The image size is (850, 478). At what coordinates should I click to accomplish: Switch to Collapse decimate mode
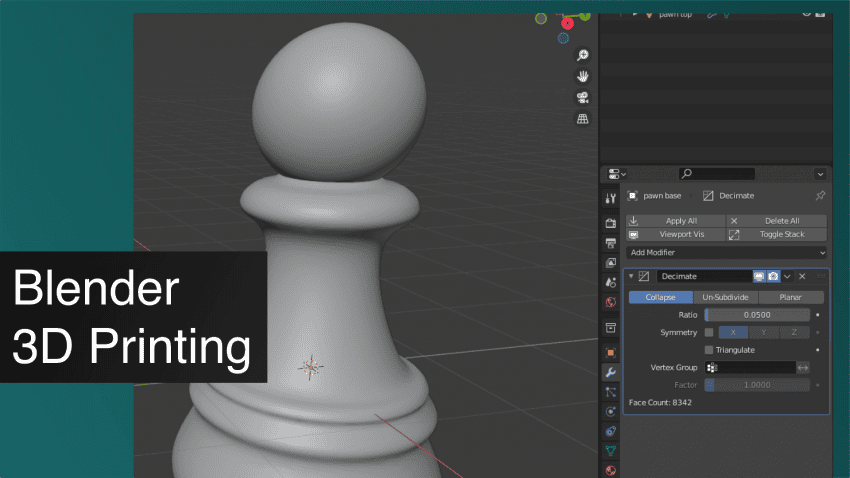(x=660, y=297)
